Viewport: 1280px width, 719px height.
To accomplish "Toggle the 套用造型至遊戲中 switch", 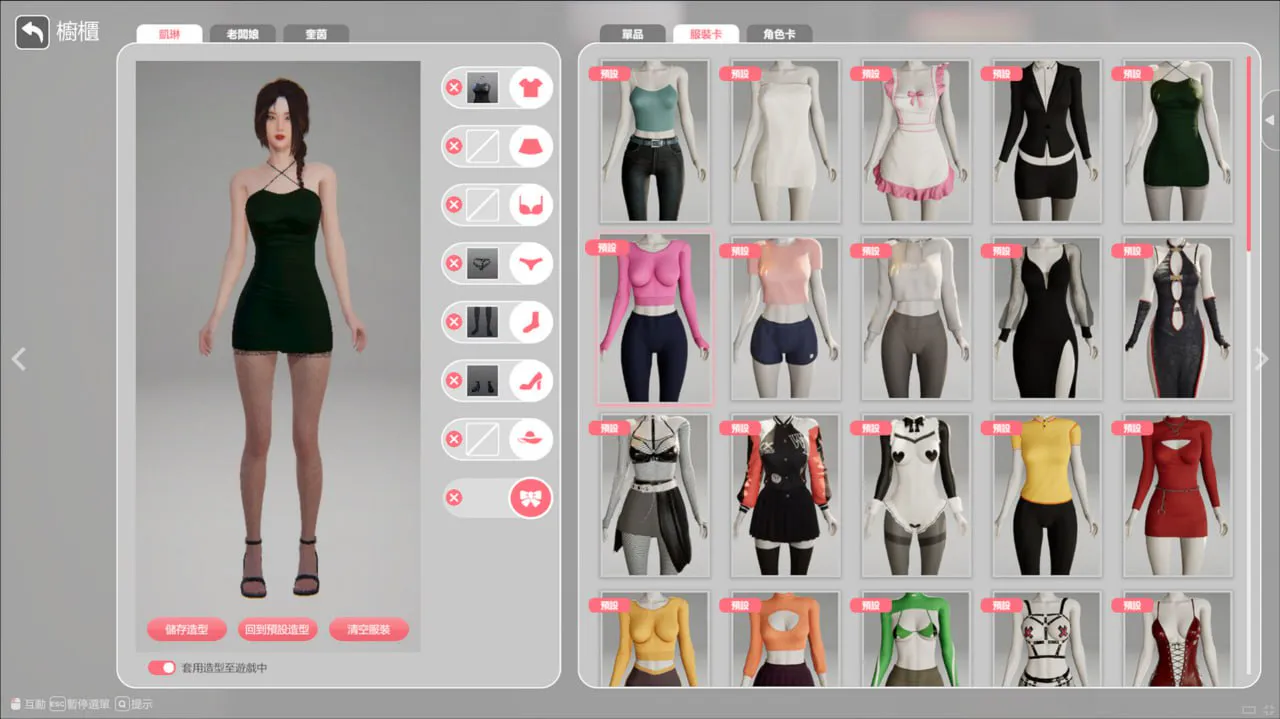I will [161, 668].
